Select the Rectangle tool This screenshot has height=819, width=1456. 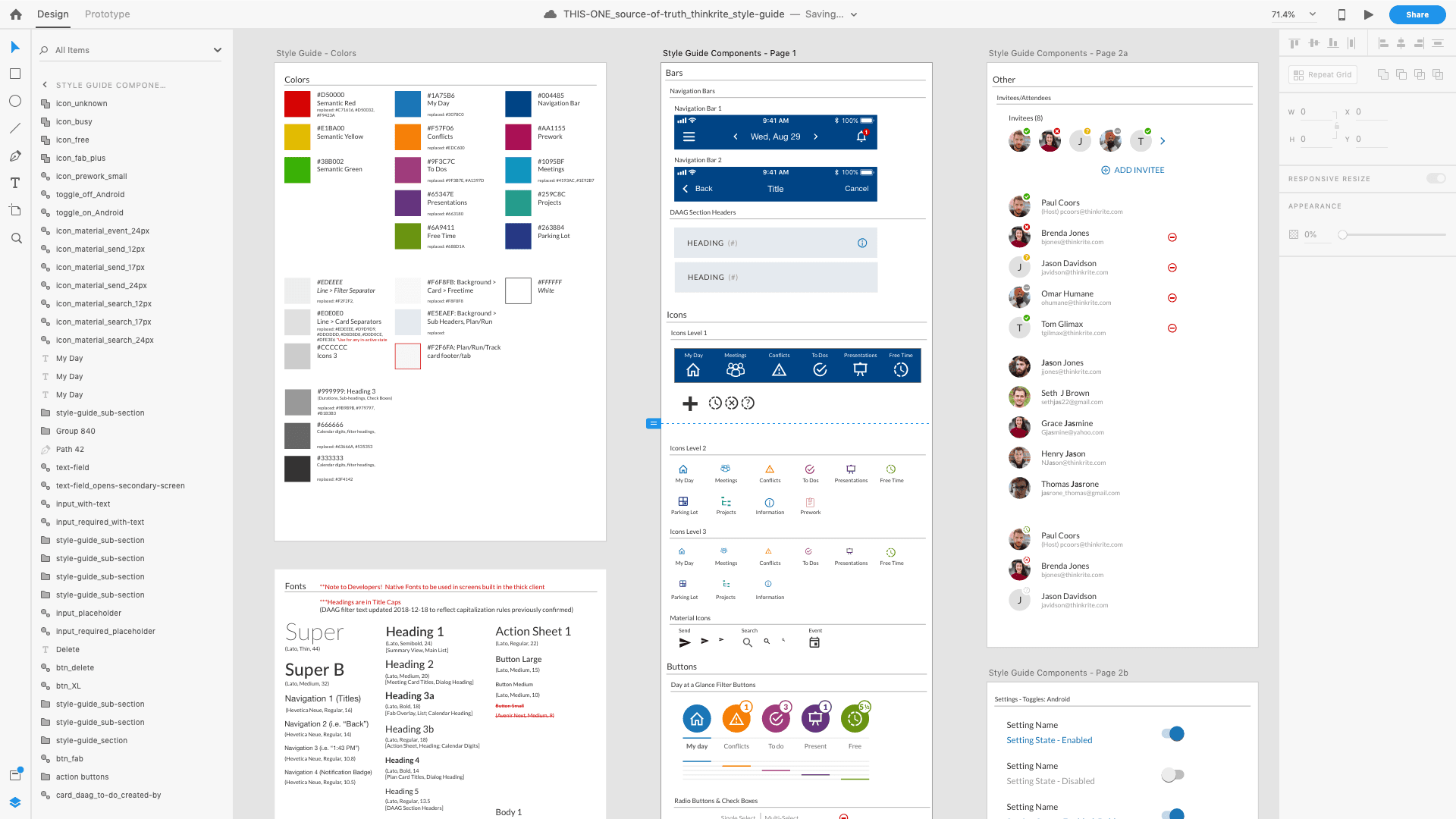click(x=15, y=74)
